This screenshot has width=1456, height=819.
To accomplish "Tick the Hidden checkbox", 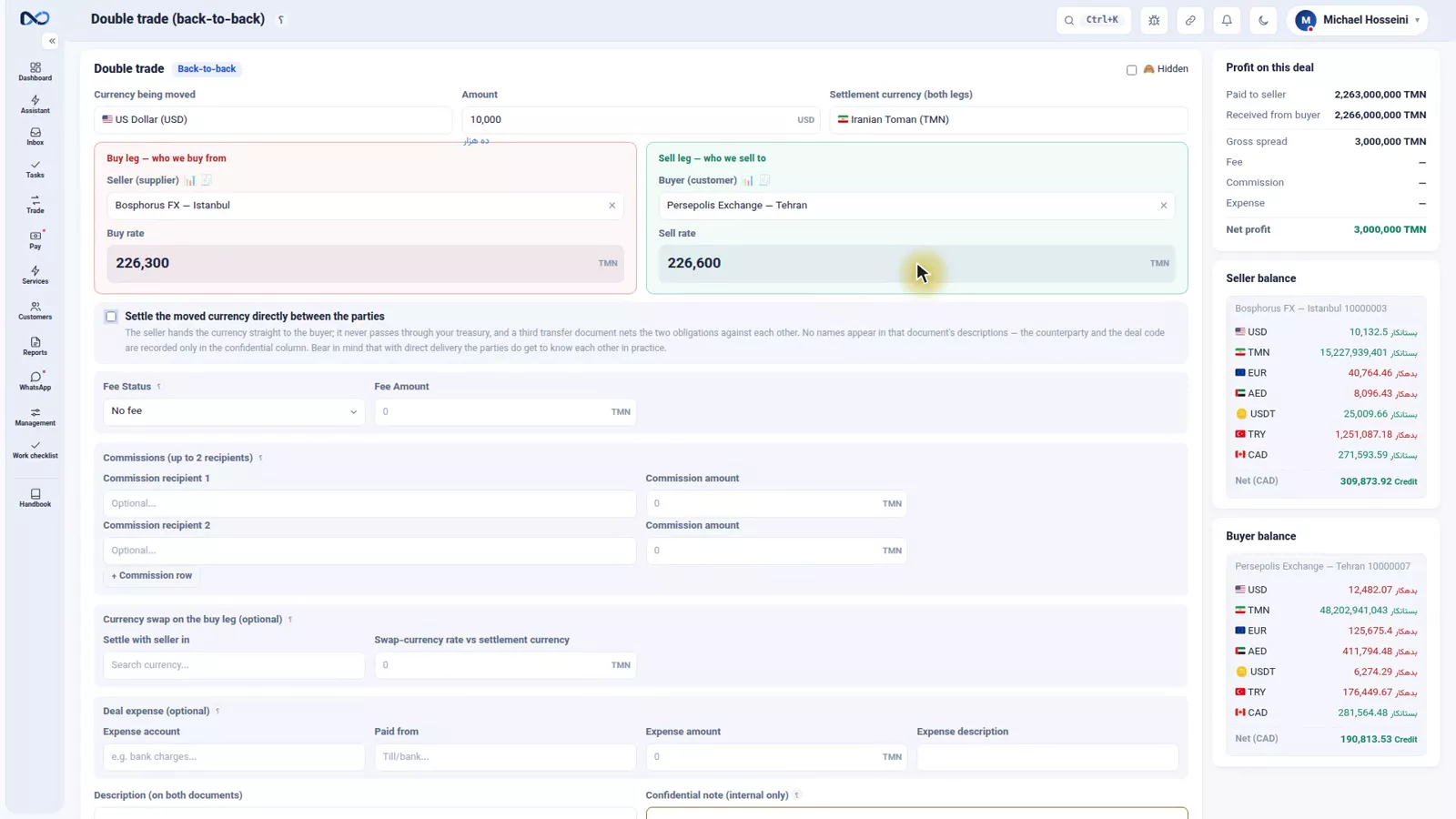I will 1131,70.
